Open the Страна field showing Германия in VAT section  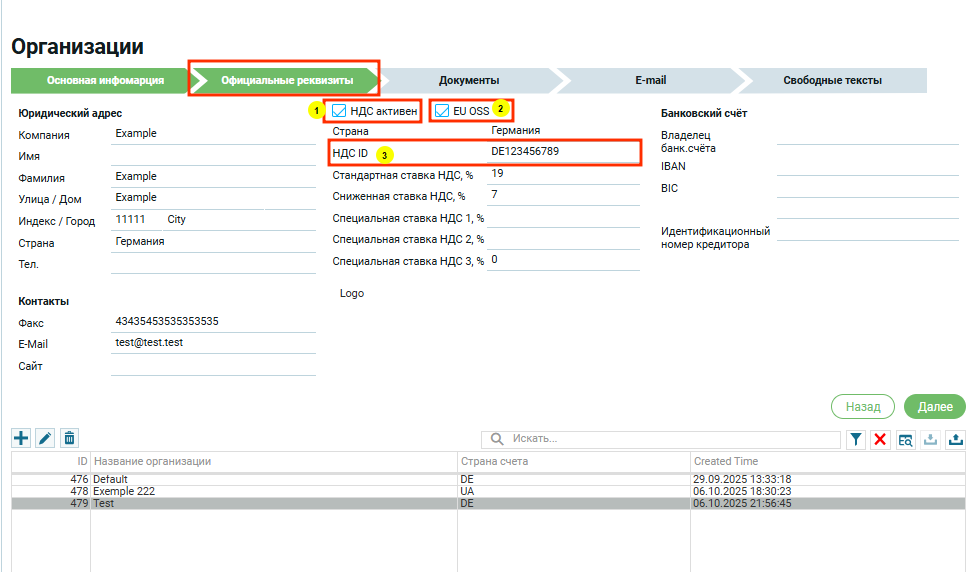point(562,131)
